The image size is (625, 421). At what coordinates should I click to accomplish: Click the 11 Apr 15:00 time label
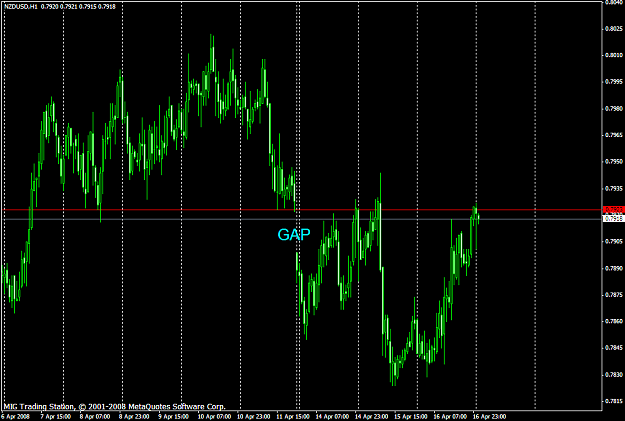pos(293,417)
